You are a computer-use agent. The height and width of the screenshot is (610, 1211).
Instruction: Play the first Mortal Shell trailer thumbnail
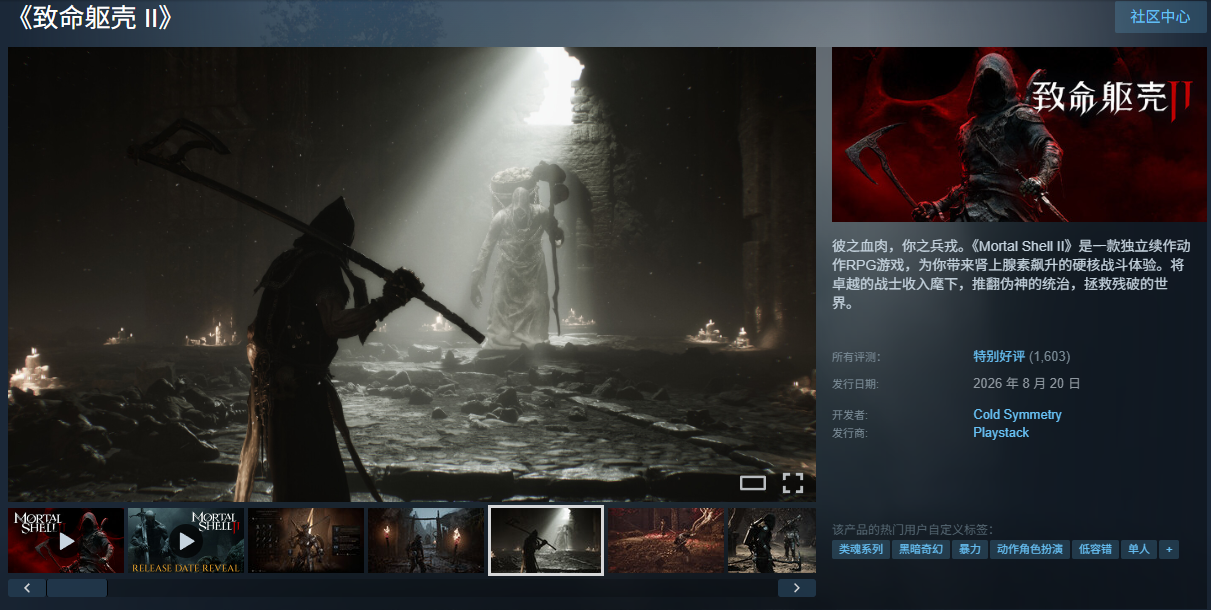click(x=66, y=541)
